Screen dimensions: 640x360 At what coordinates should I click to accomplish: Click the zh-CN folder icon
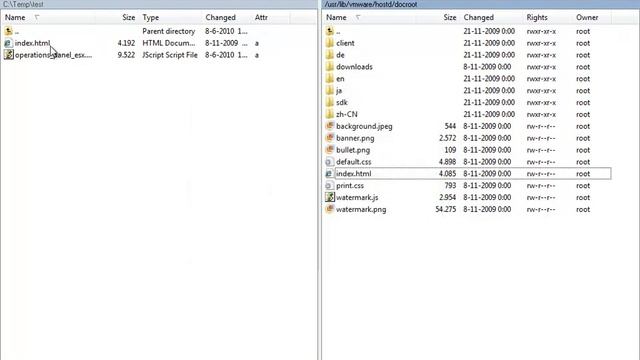329,114
